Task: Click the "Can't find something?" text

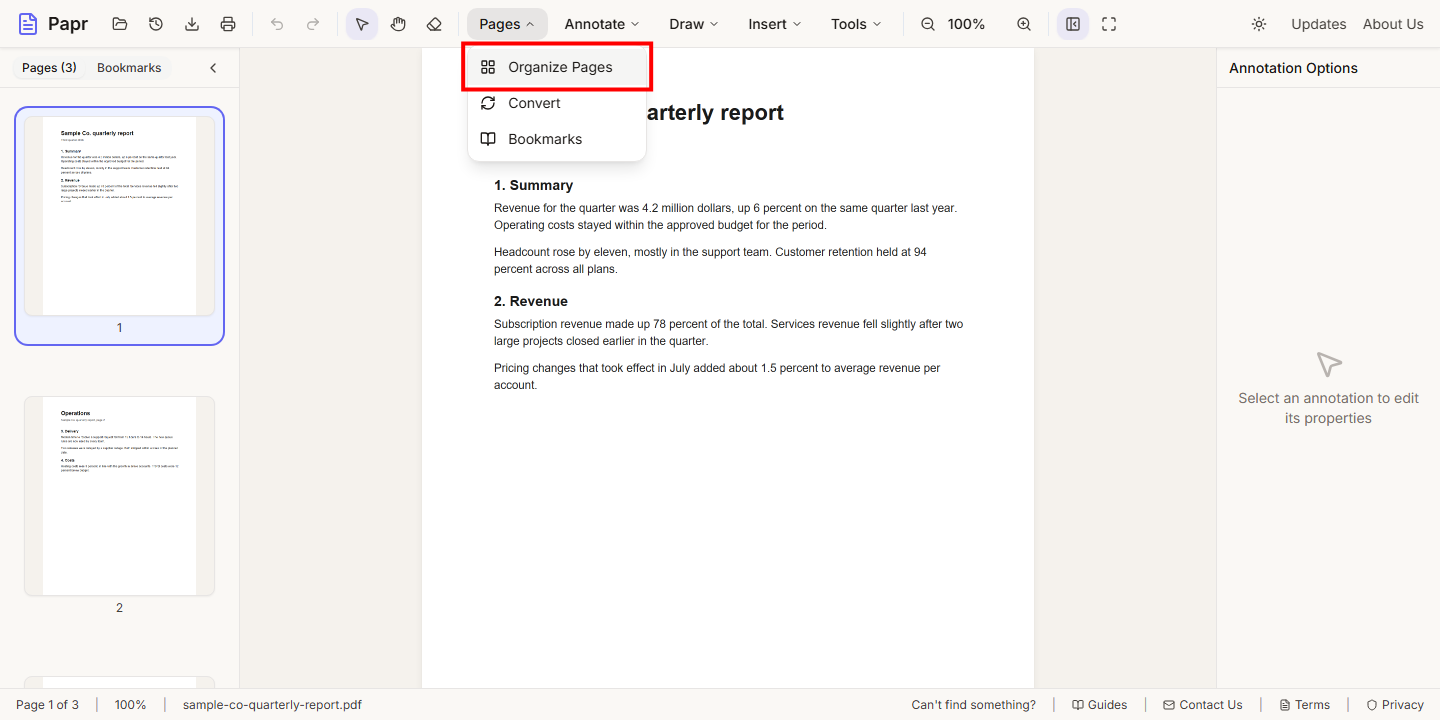Action: click(x=974, y=705)
